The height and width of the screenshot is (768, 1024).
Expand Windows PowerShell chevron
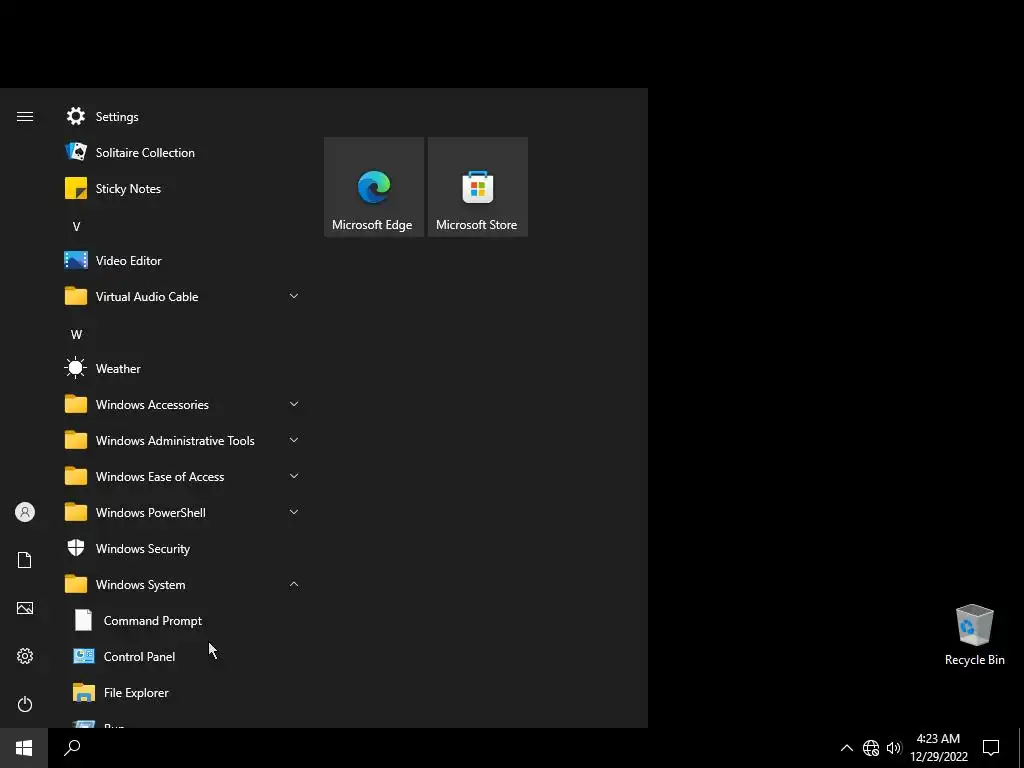(294, 511)
